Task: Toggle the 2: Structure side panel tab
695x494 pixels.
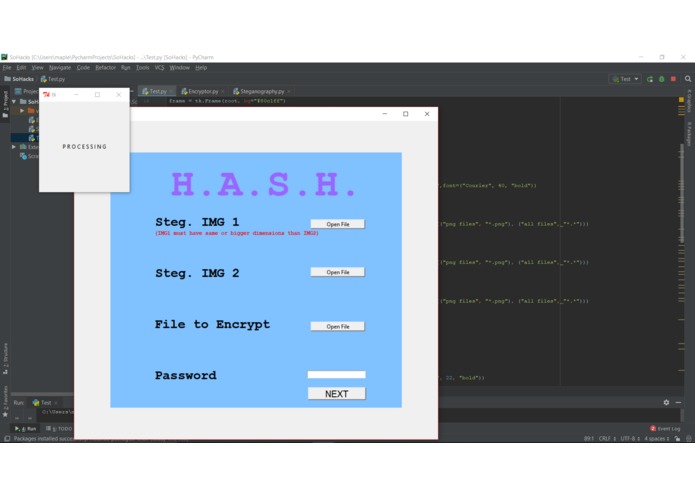Action: [5, 358]
